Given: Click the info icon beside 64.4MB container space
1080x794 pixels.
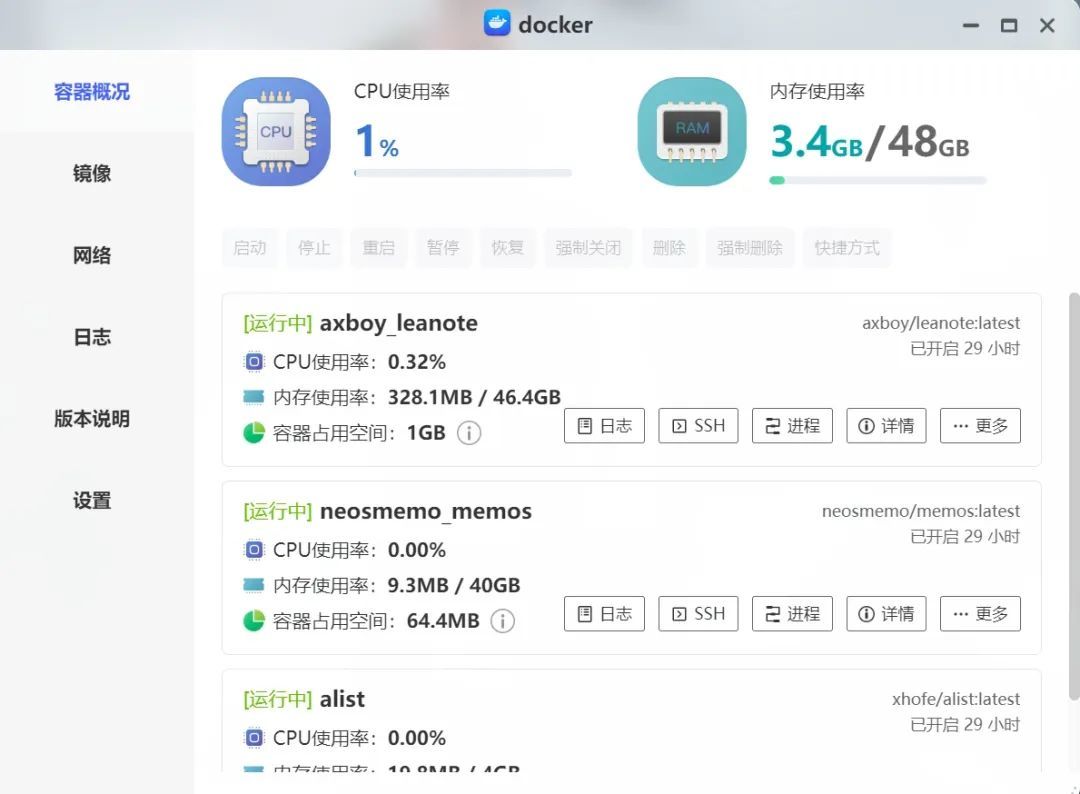Looking at the screenshot, I should click(502, 621).
